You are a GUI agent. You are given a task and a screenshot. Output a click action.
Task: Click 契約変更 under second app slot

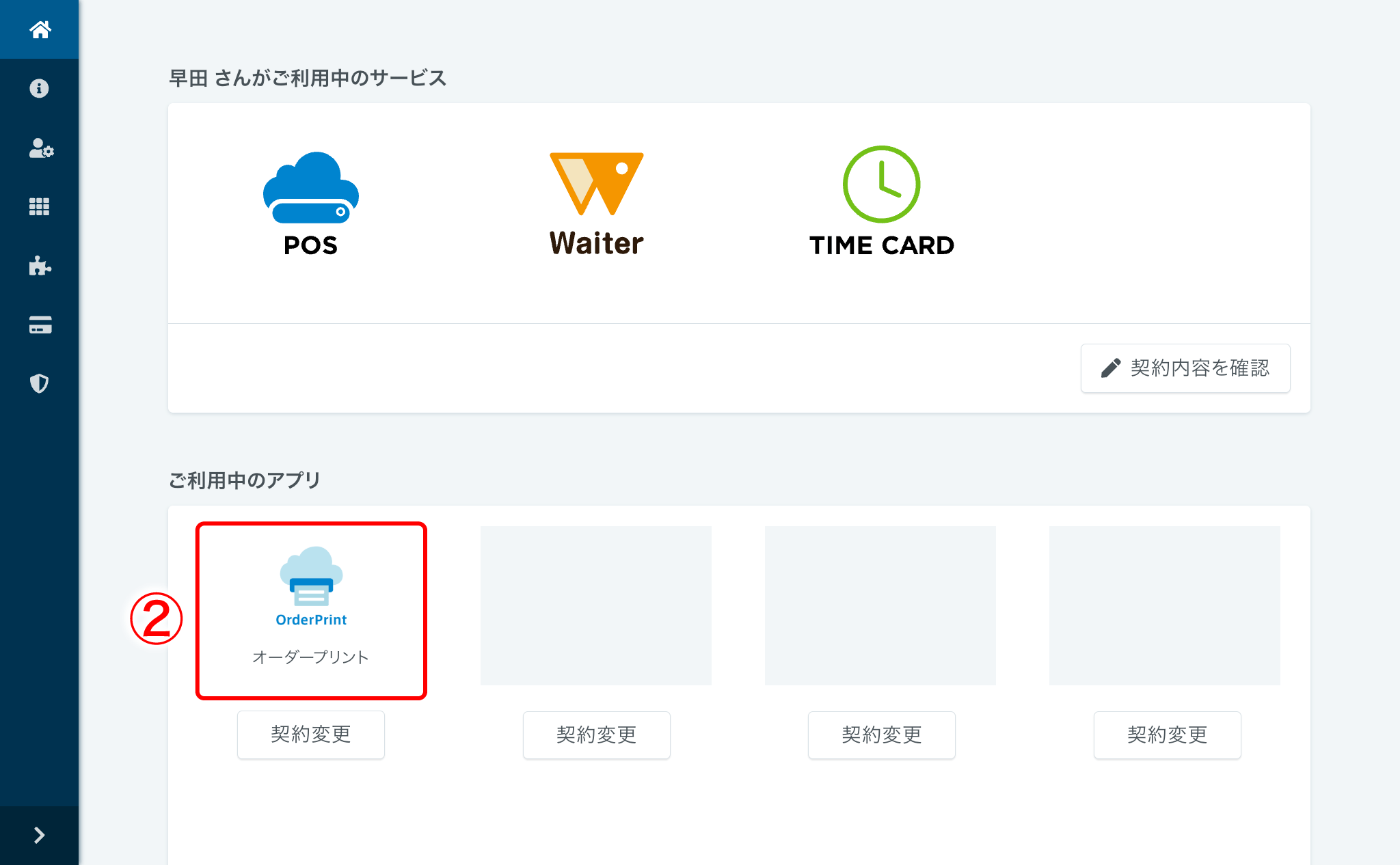596,734
